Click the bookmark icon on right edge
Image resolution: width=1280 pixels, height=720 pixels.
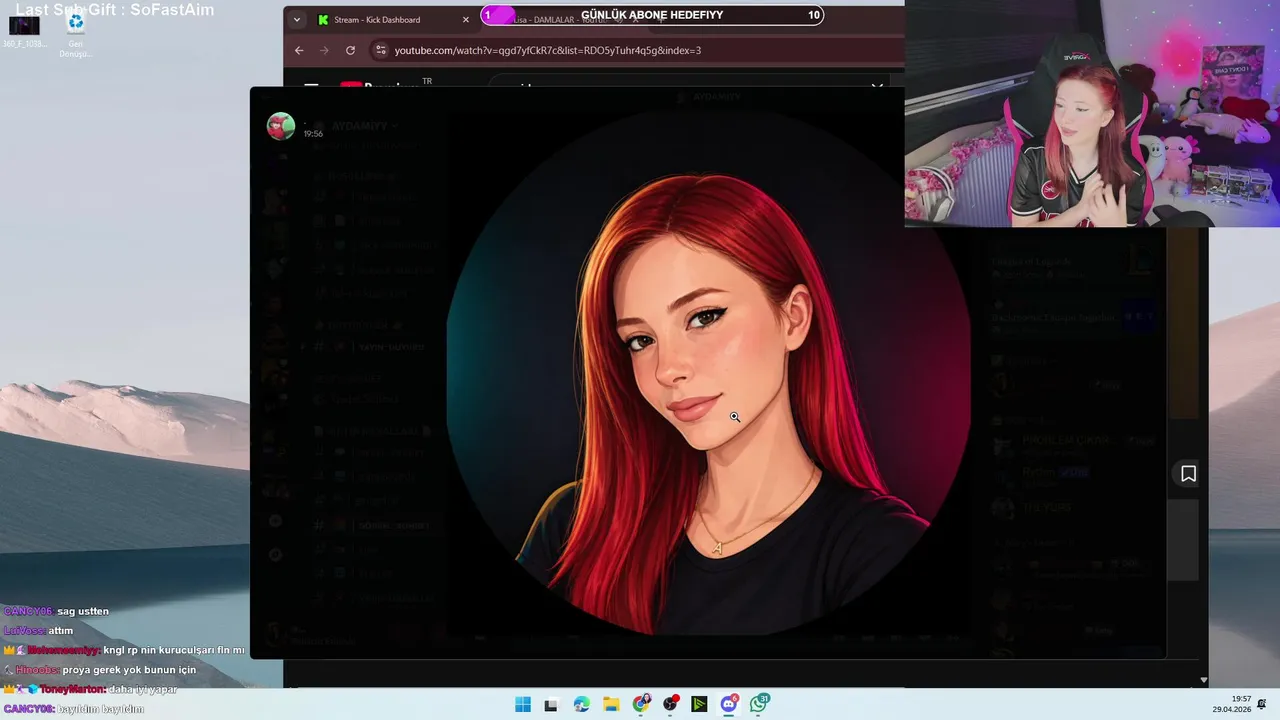pos(1188,474)
